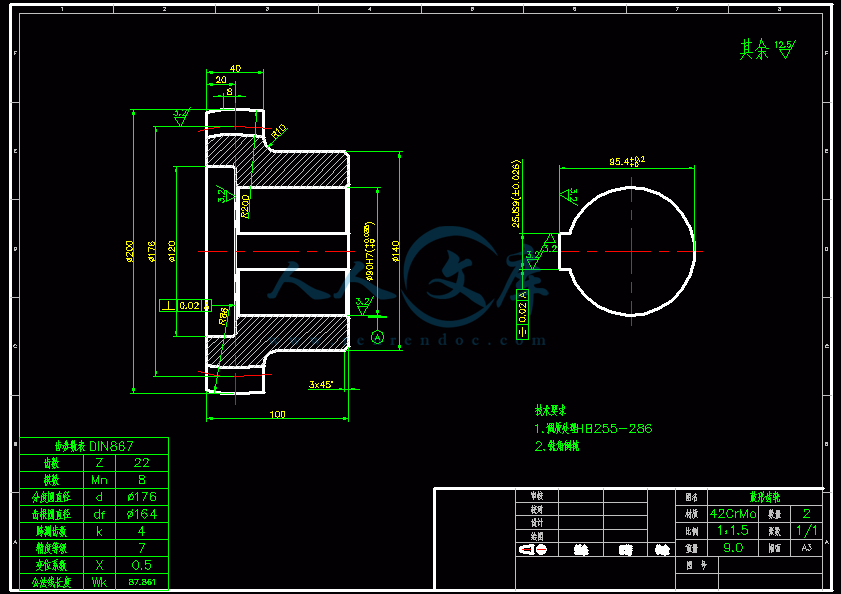
Task: Click the Wk symbol cell
Action: 99,582
